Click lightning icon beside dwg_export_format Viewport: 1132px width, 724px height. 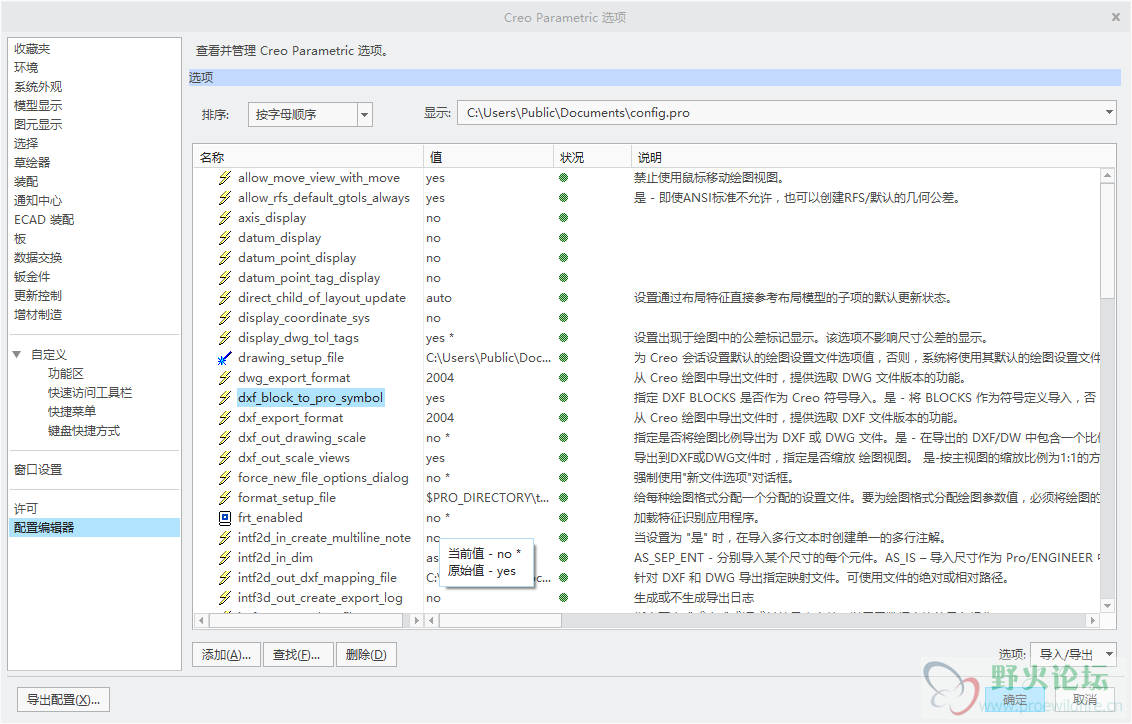[225, 378]
